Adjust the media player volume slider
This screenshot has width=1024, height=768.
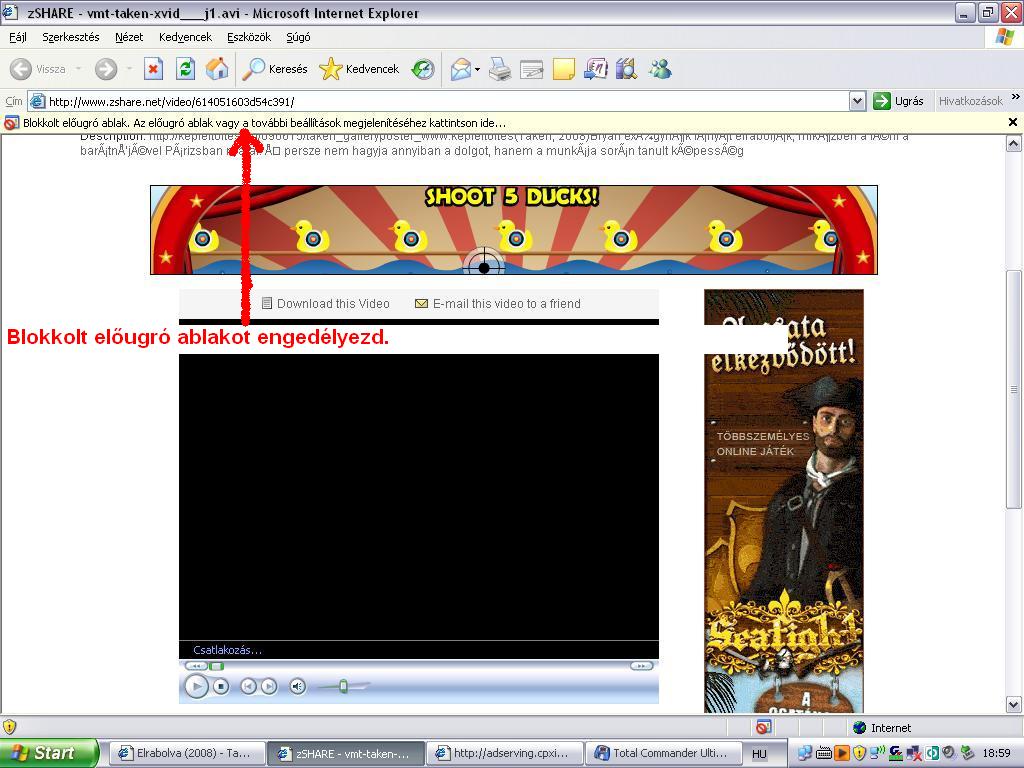(343, 686)
